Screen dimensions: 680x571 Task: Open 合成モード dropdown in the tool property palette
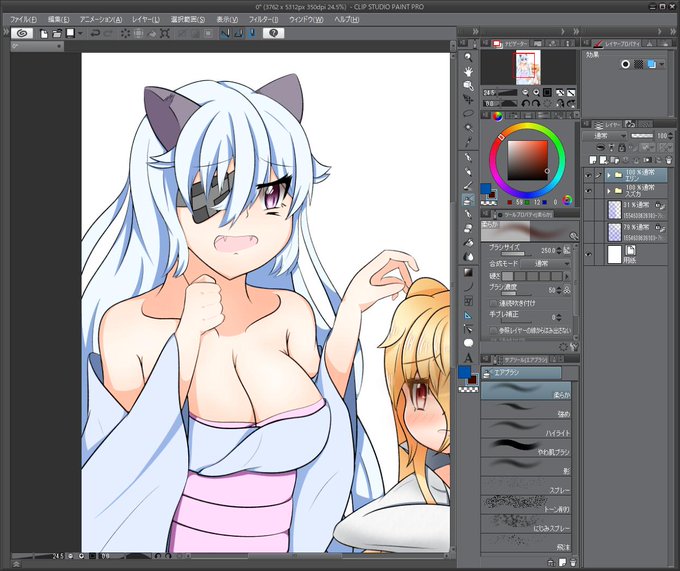click(546, 264)
